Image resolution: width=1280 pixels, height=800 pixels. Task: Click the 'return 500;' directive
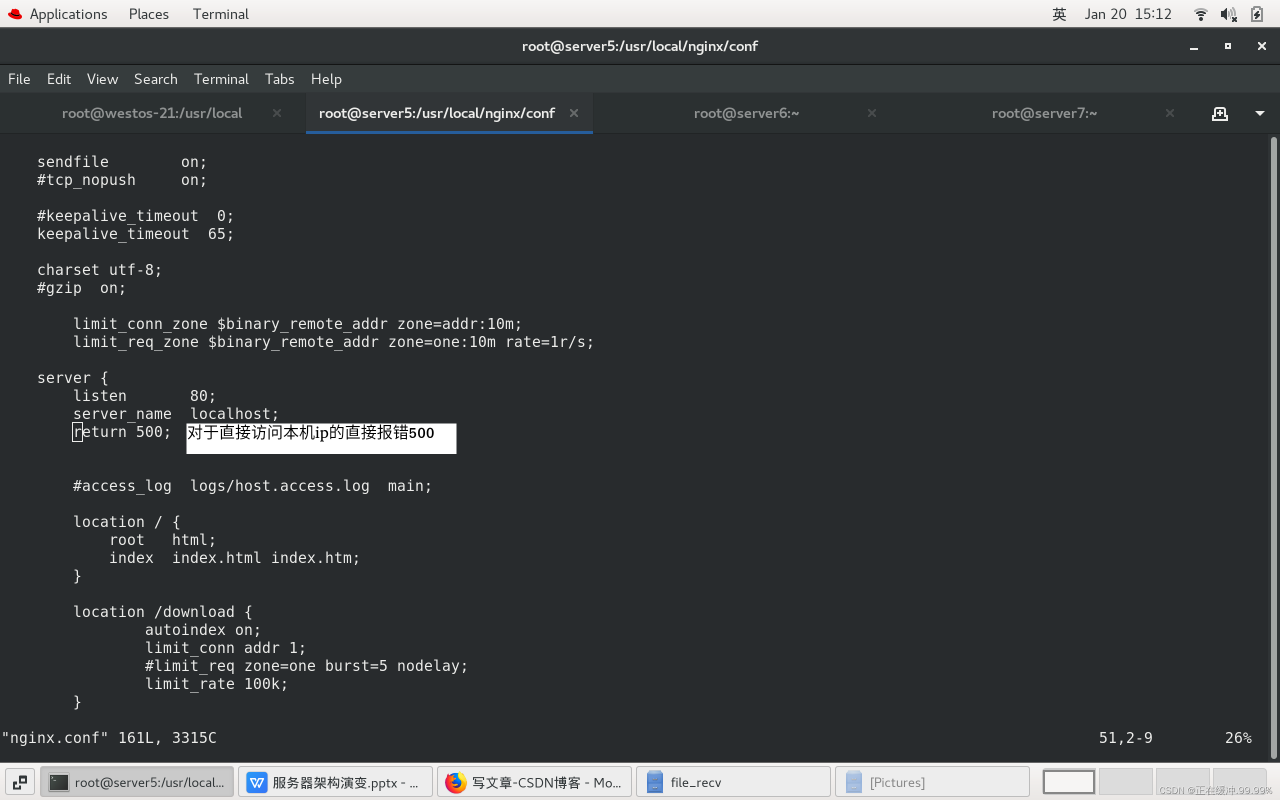[x=122, y=432]
